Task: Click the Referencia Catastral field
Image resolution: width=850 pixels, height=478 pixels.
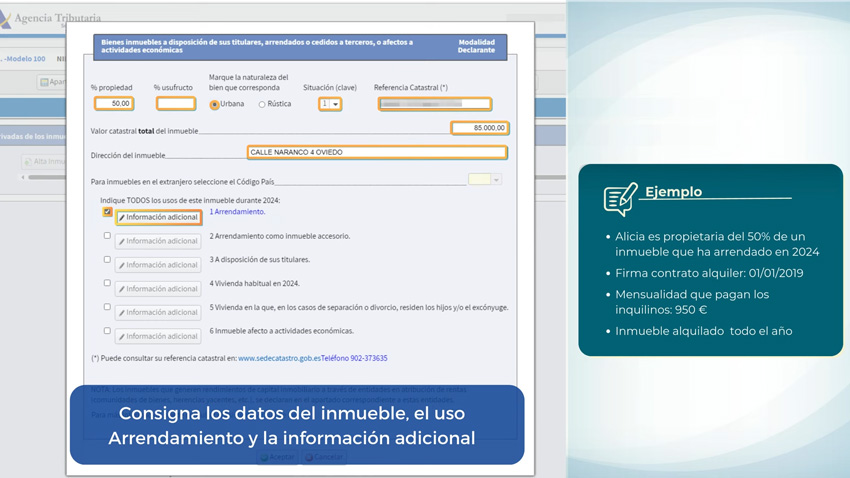Action: [x=434, y=104]
